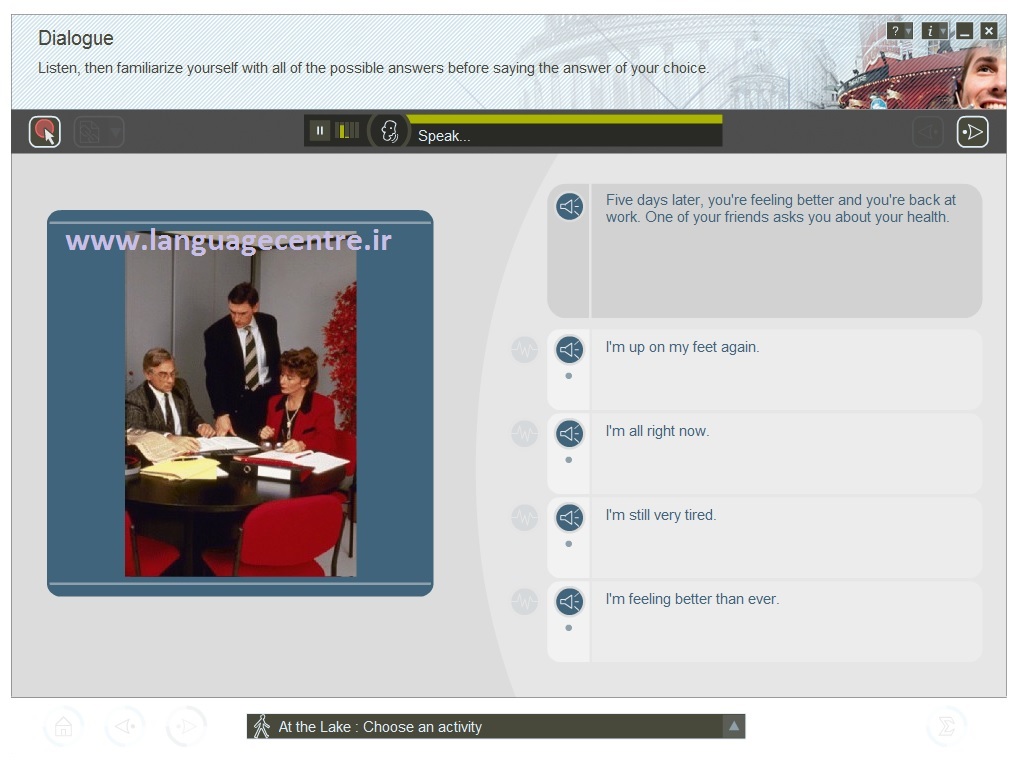
Task: Click the Speak... progress bar
Action: tap(564, 131)
